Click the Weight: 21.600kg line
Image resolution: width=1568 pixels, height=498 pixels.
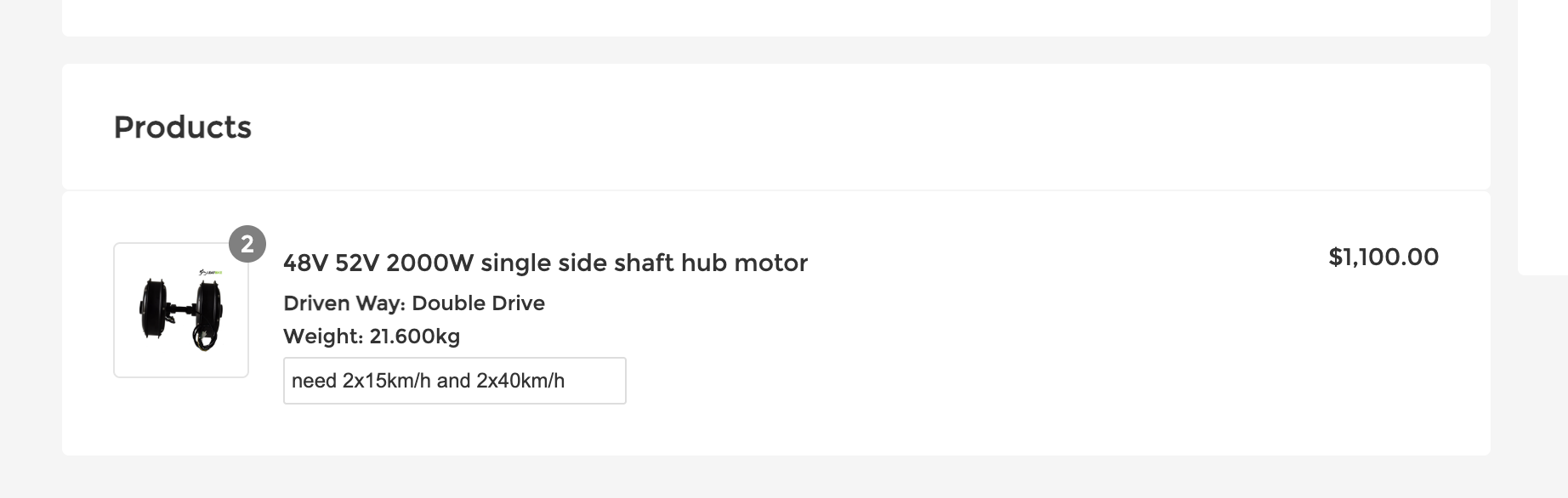[371, 337]
